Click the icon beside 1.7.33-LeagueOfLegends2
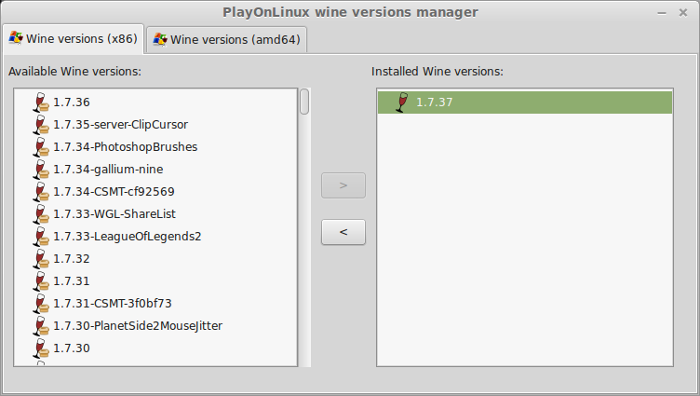Image resolution: width=700 pixels, height=396 pixels. (41, 236)
